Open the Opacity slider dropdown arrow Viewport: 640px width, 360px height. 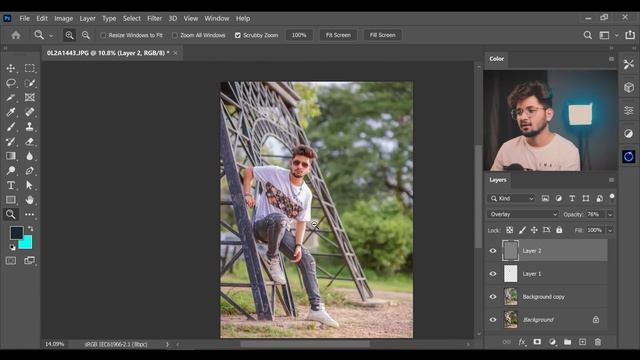tap(610, 214)
